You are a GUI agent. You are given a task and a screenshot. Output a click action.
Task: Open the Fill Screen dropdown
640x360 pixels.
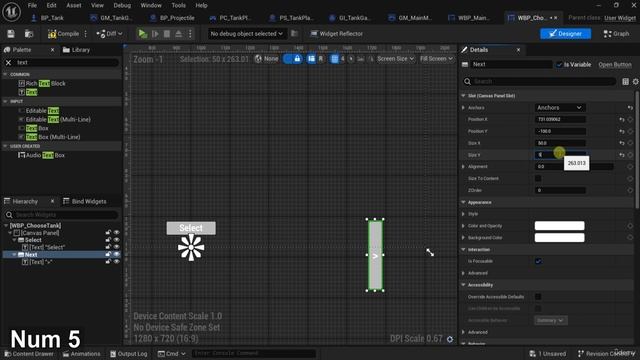(436, 59)
